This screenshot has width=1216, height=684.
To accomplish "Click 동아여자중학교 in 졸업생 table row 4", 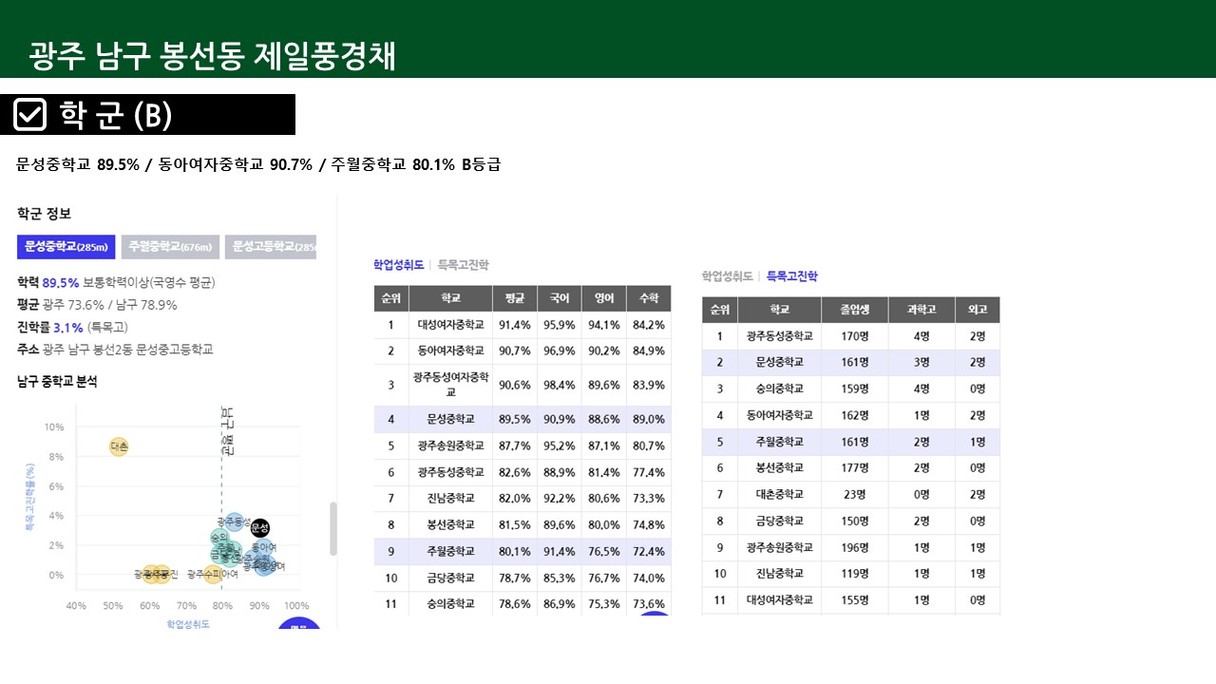I will pyautogui.click(x=779, y=415).
